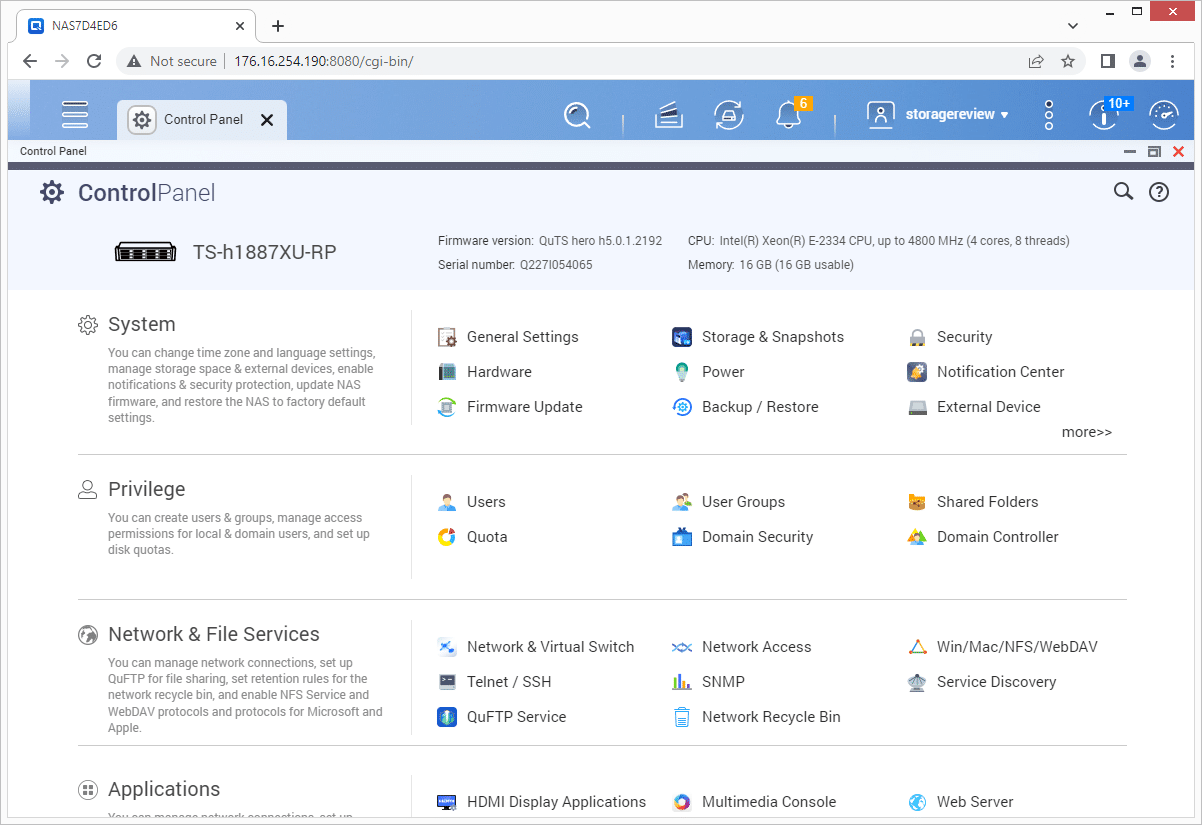Reload the page in Chrome
Screen dimensions: 1202x825
coord(94,61)
